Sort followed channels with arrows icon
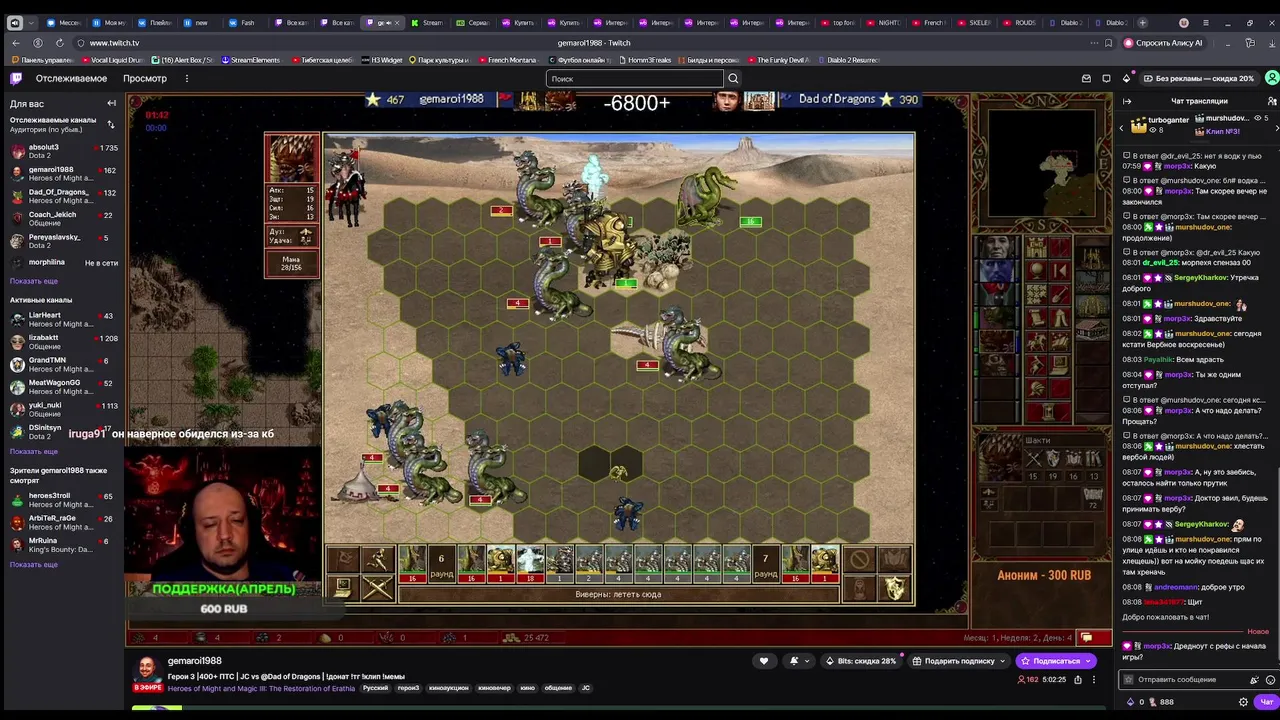The height and width of the screenshot is (720, 1280). [x=111, y=124]
